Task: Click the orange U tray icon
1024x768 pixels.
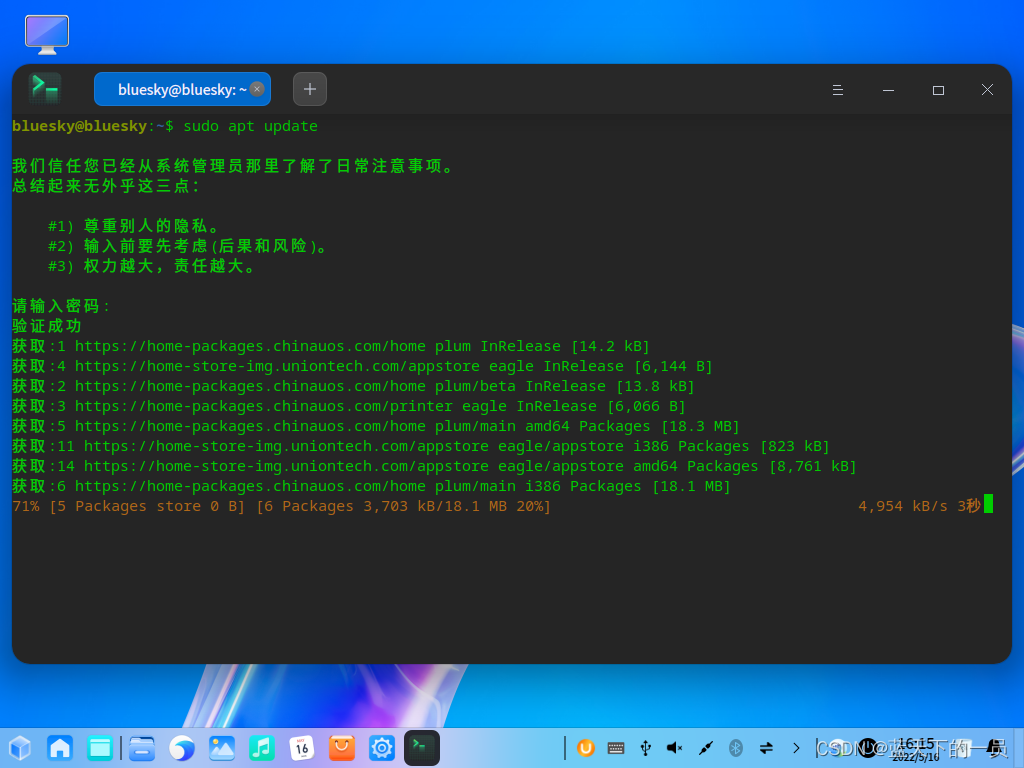Action: click(x=586, y=748)
